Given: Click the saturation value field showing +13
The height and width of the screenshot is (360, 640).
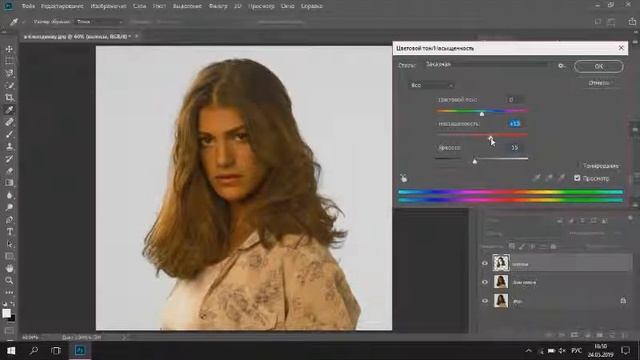Looking at the screenshot, I should point(515,123).
